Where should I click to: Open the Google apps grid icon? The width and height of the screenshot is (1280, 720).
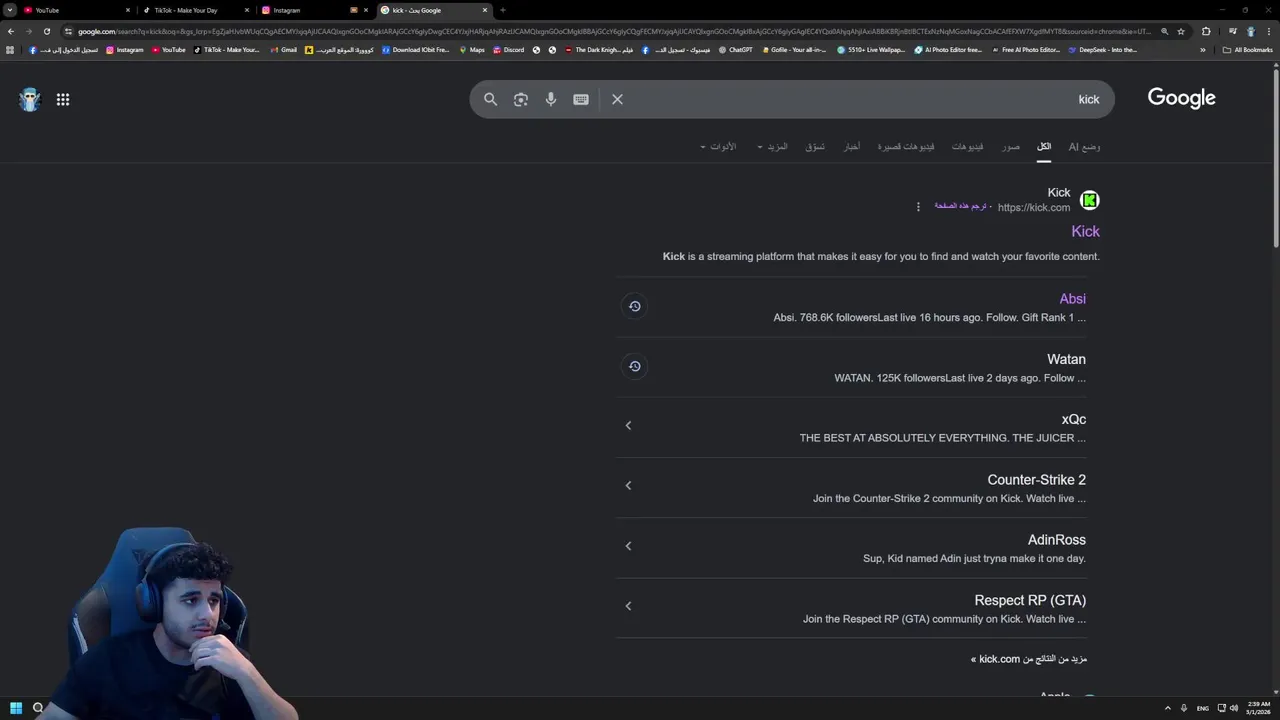point(63,99)
